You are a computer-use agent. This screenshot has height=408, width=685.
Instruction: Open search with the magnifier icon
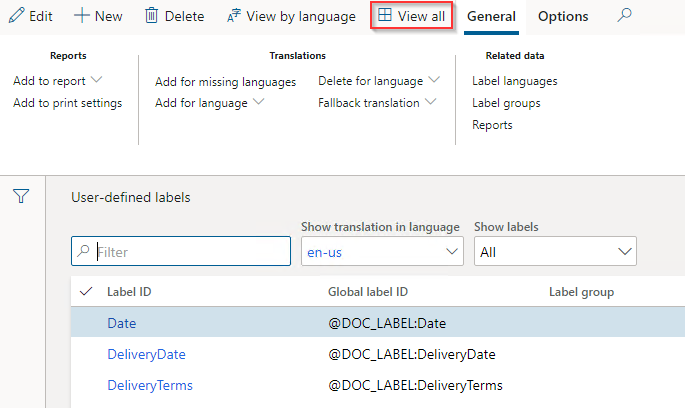(x=624, y=15)
